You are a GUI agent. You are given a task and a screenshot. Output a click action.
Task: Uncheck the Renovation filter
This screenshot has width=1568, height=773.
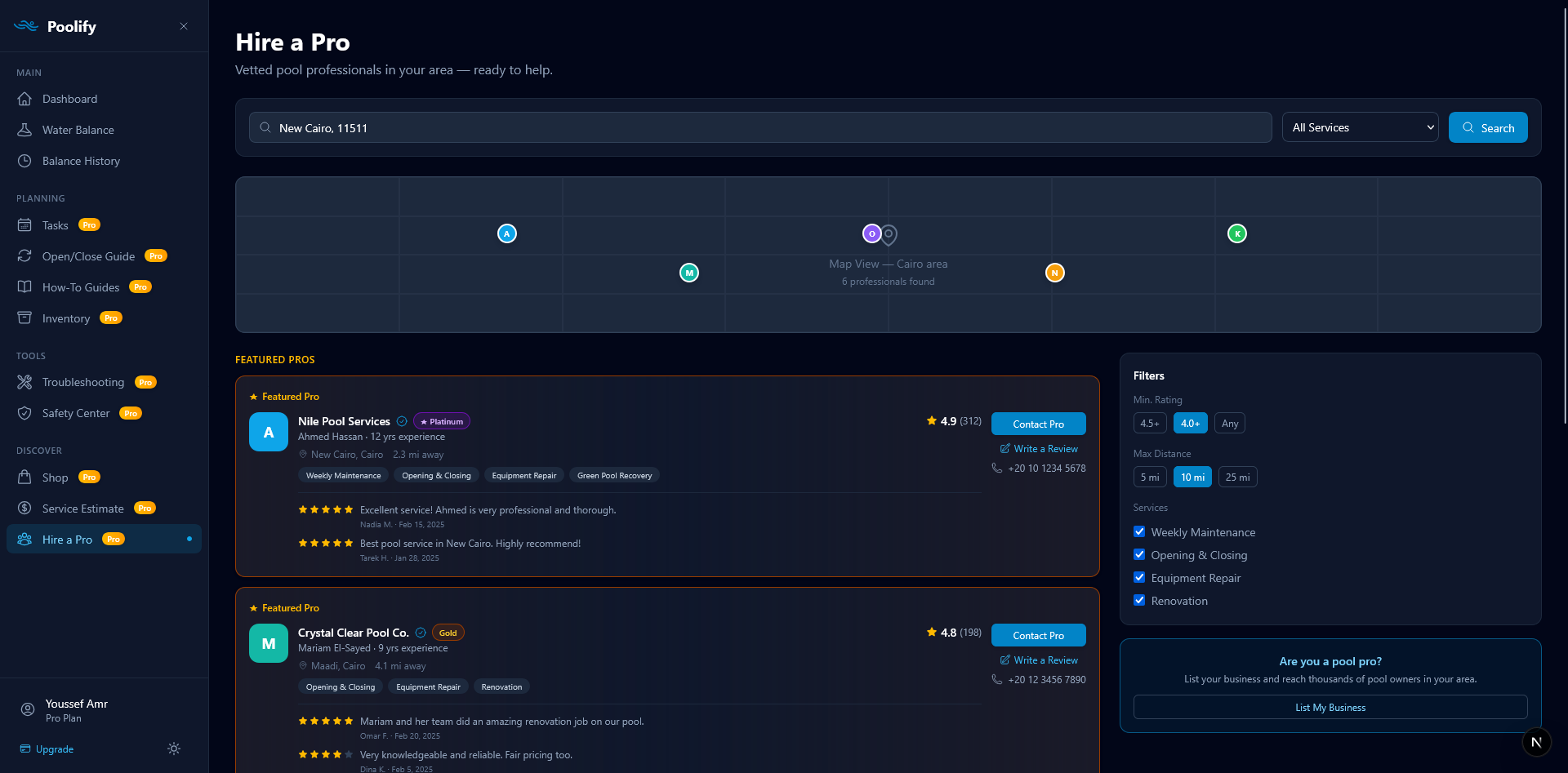(x=1139, y=600)
